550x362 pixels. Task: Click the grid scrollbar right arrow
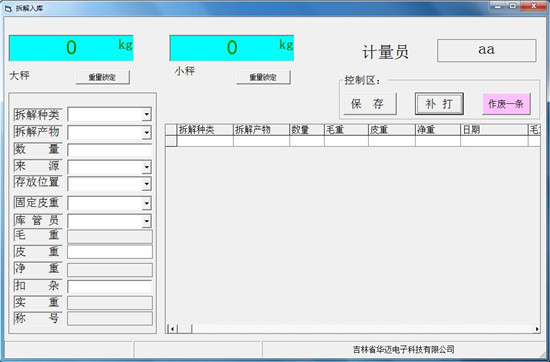click(x=537, y=329)
